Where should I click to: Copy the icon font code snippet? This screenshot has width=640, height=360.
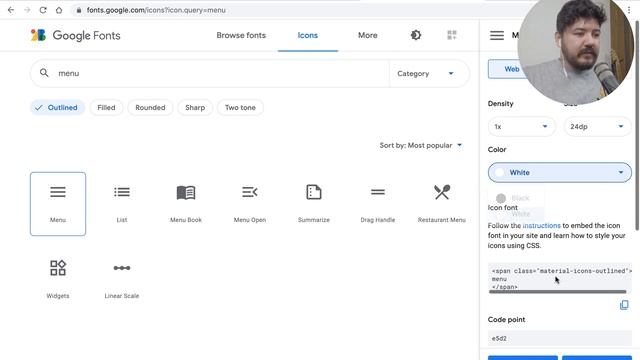tap(624, 305)
